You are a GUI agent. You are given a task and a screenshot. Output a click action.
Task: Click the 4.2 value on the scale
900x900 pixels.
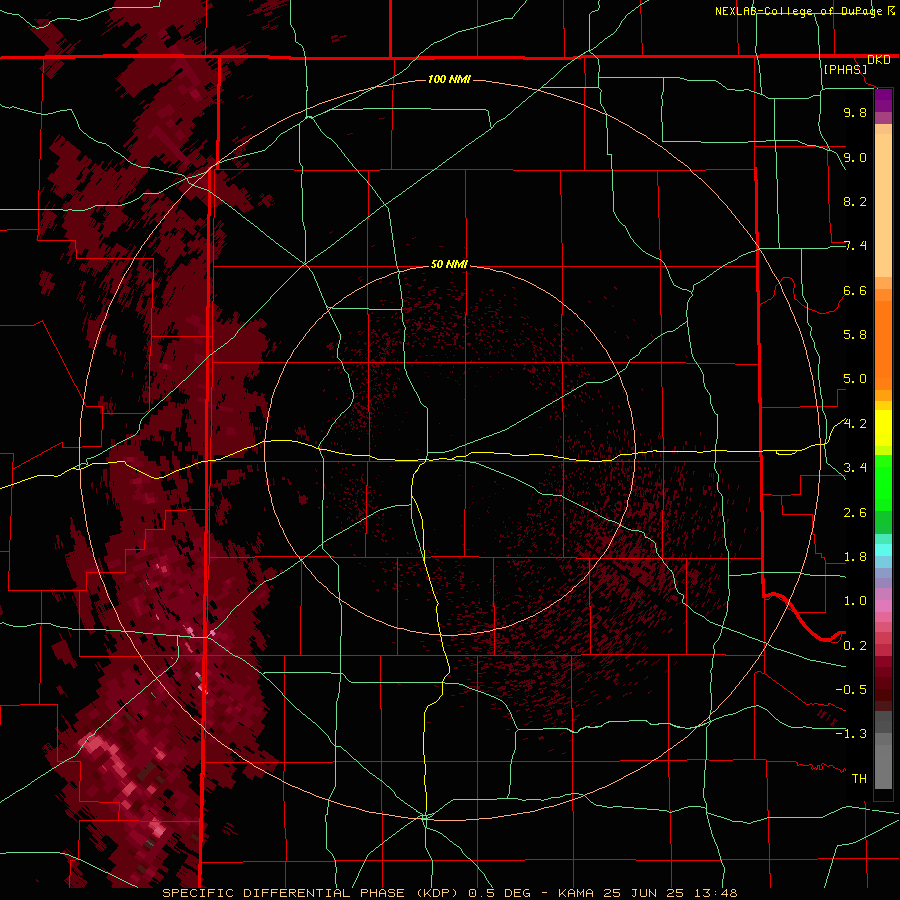pos(855,424)
